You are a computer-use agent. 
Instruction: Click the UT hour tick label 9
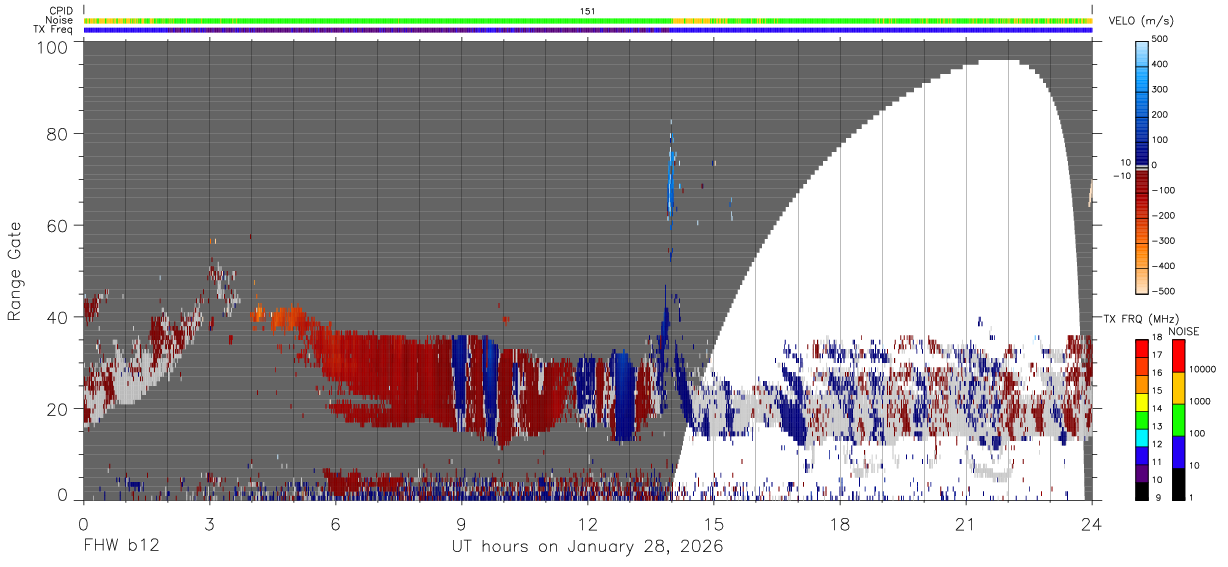point(461,523)
